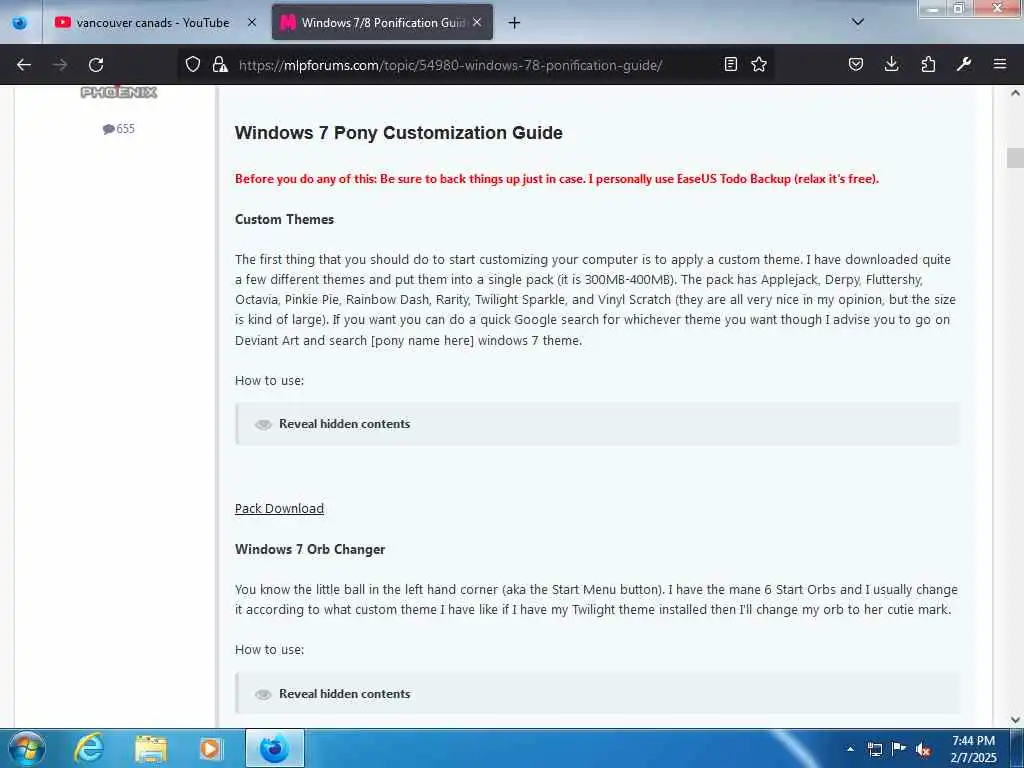This screenshot has height=768, width=1024.
Task: Click the vertical scrollbar thumb
Action: coord(1015,158)
